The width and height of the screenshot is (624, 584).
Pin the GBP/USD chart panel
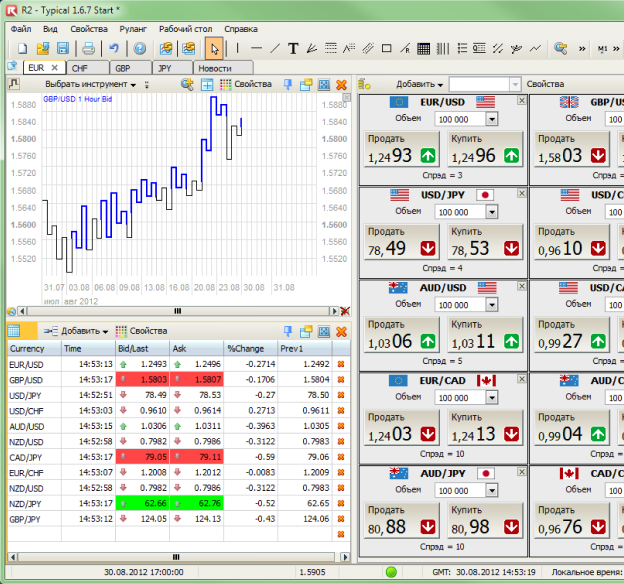[x=288, y=84]
